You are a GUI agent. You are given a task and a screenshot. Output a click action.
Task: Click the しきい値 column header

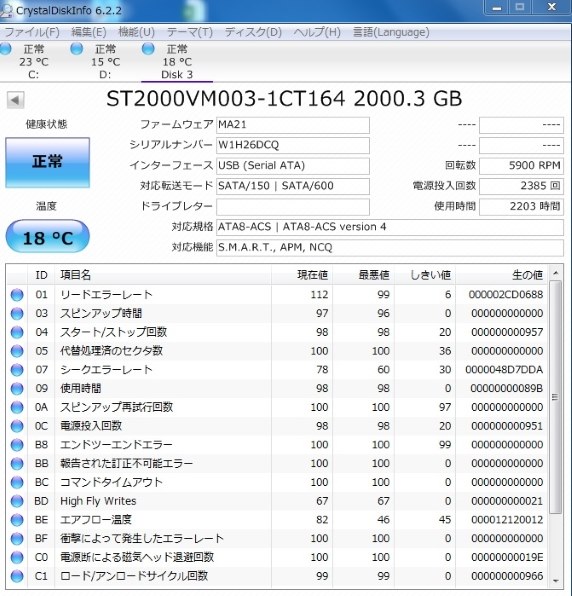tap(425, 275)
